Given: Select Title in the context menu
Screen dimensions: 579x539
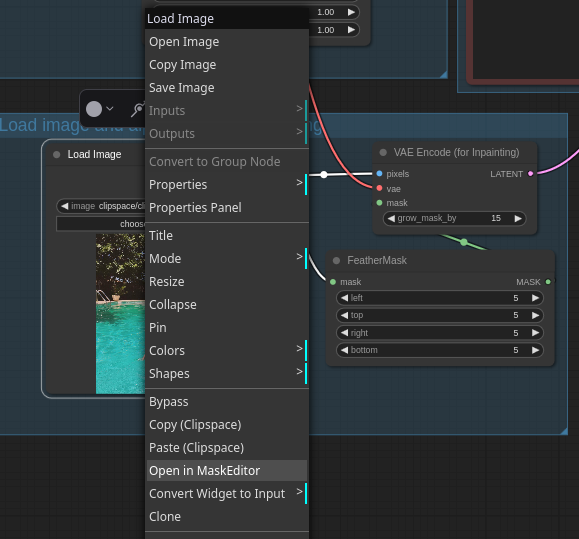Looking at the screenshot, I should click(x=227, y=235).
